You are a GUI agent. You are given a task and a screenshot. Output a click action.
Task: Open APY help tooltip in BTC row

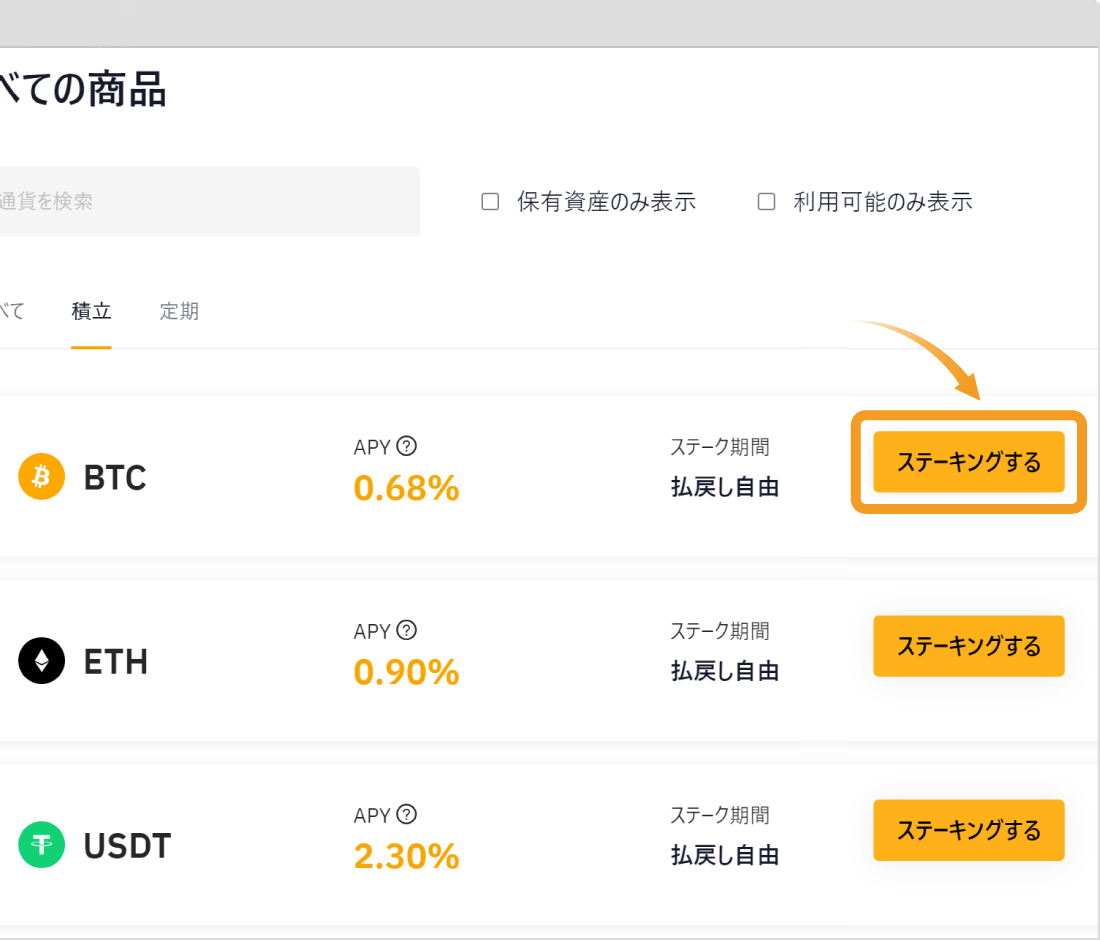coord(406,446)
